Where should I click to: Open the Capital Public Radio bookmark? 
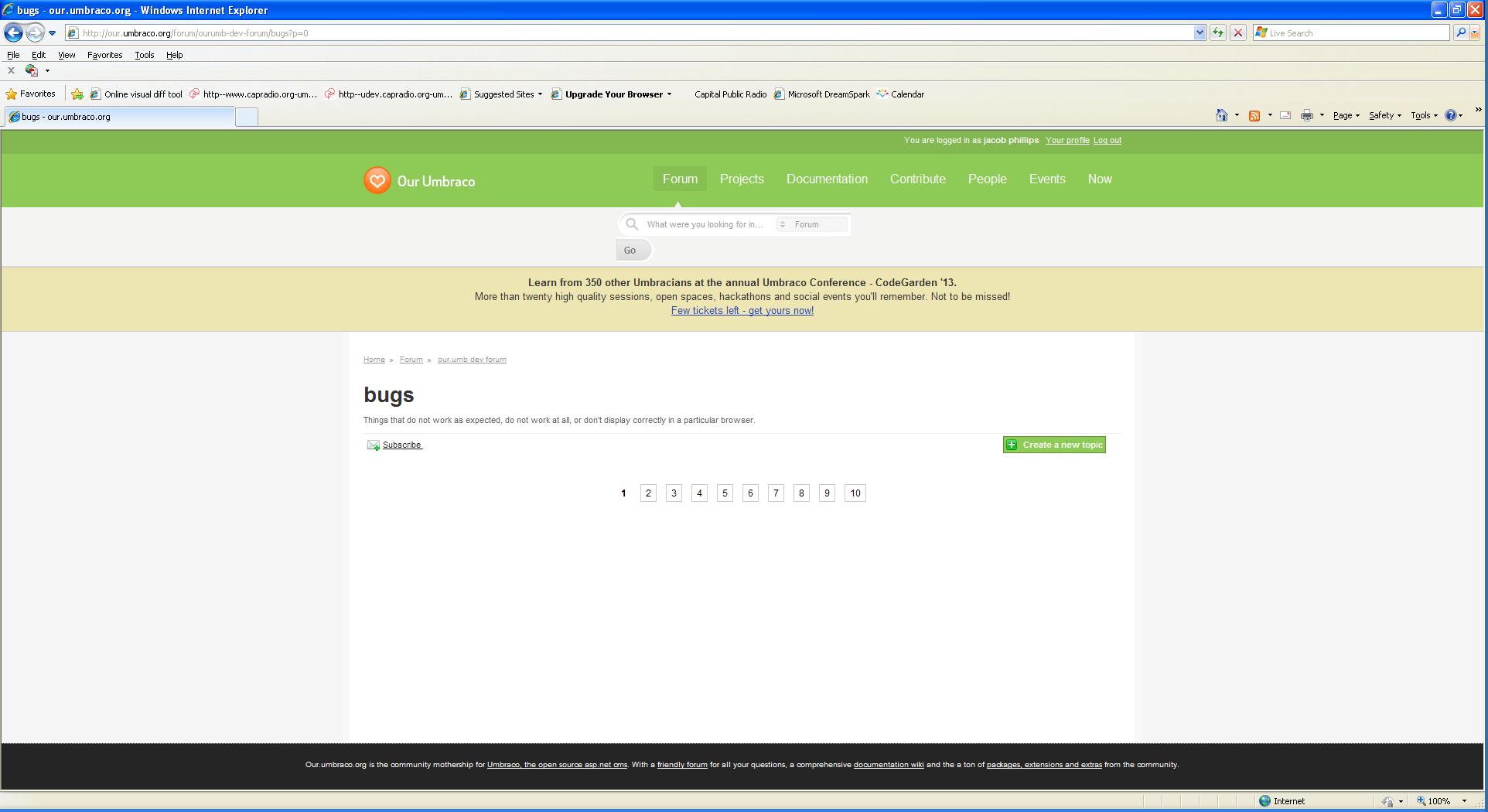tap(730, 94)
